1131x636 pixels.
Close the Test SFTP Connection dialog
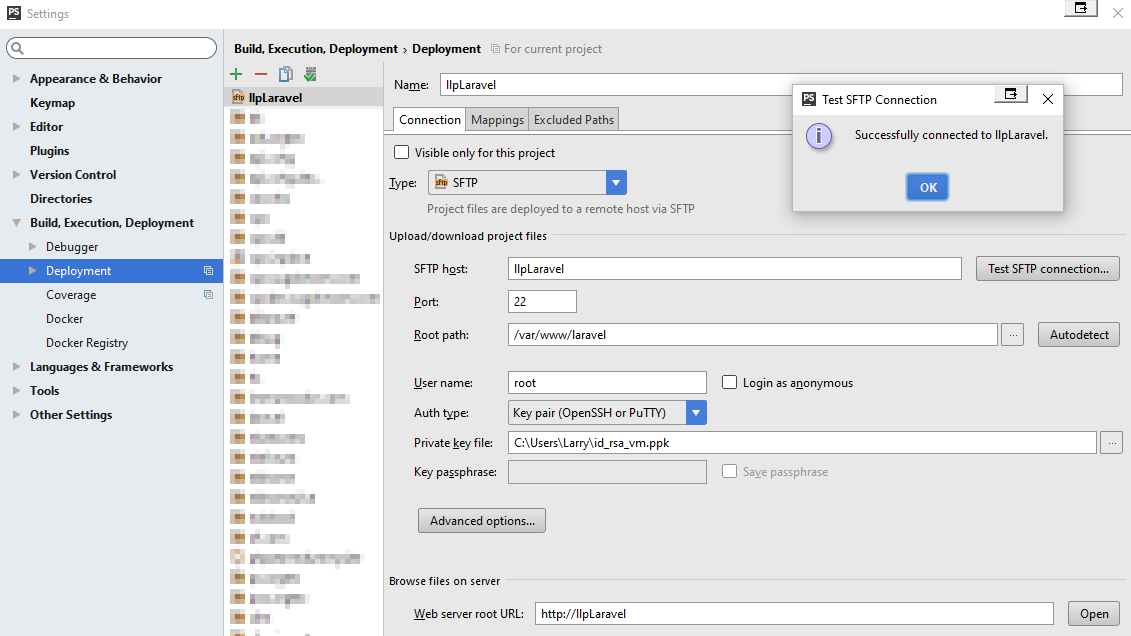click(1048, 99)
